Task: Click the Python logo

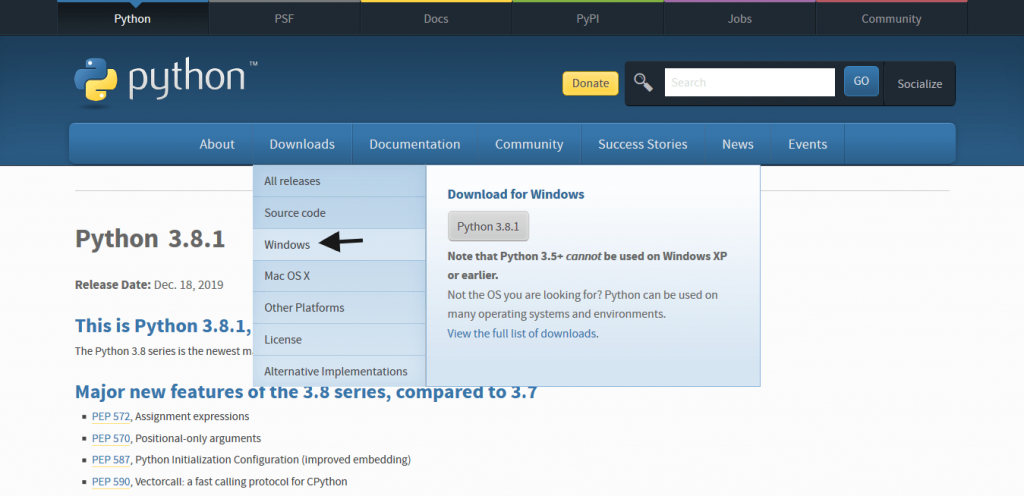Action: coord(166,82)
